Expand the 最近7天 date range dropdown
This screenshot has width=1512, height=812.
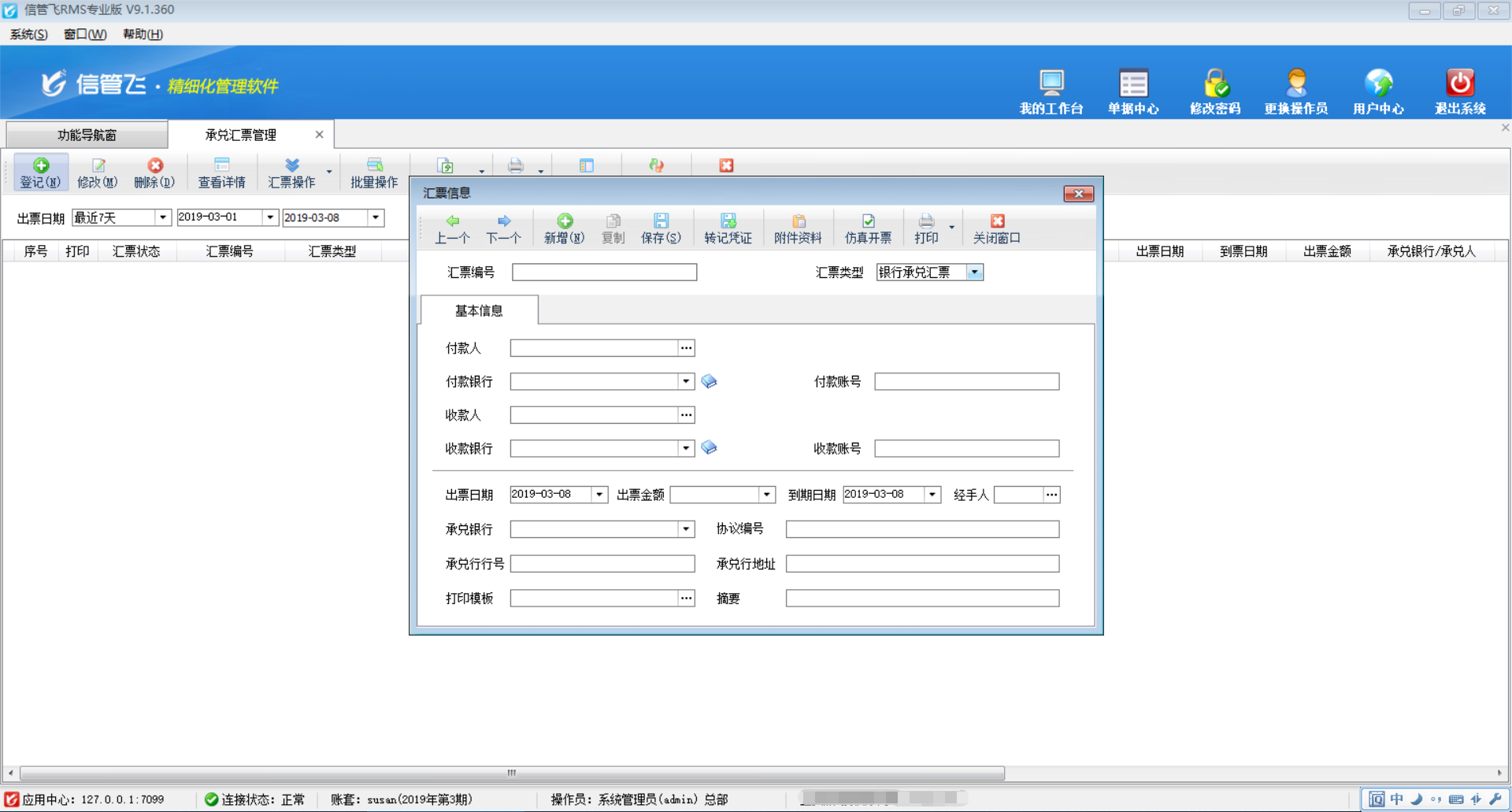tap(162, 217)
